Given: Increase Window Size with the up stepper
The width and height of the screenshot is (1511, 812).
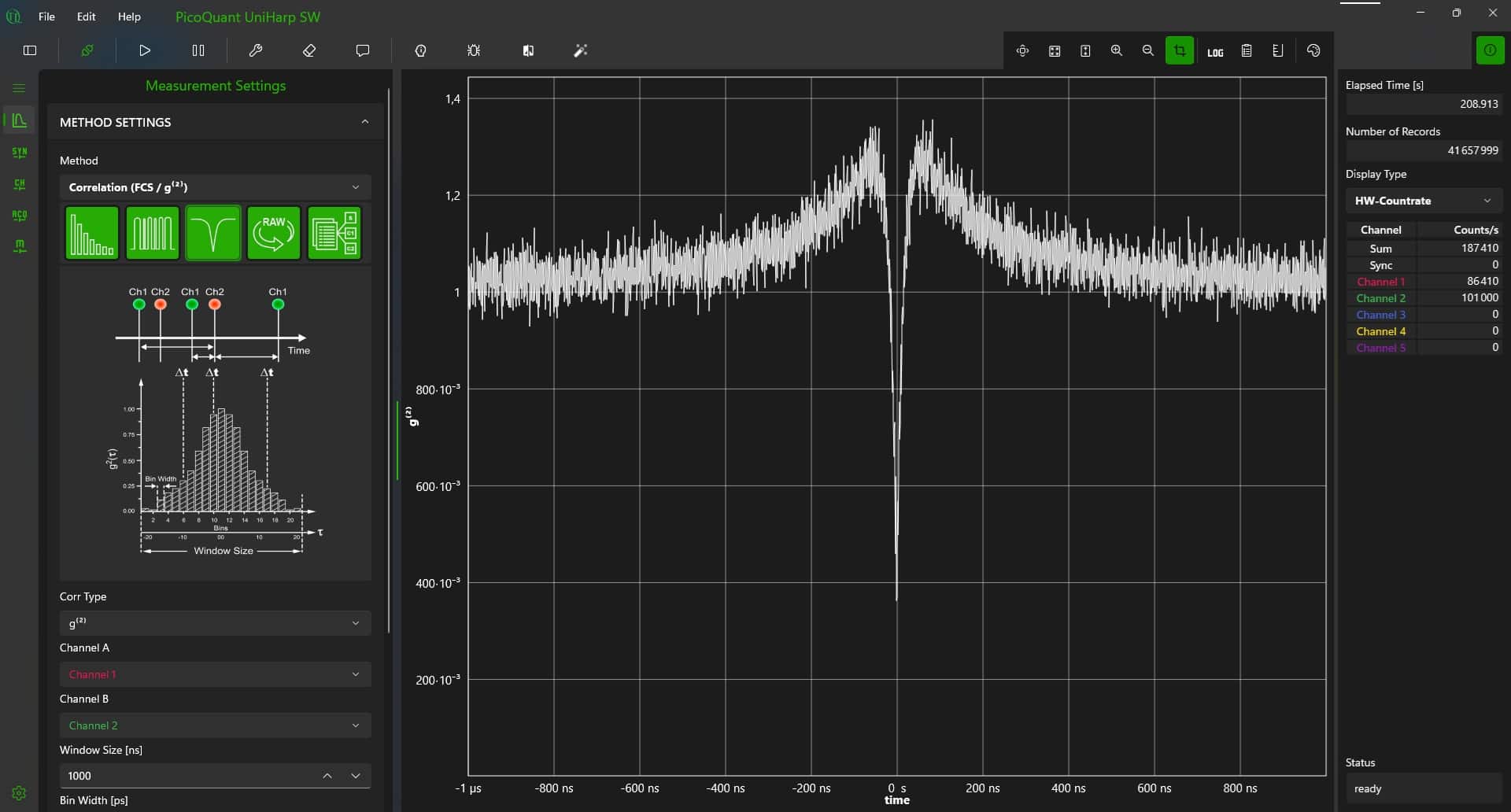Looking at the screenshot, I should pos(328,776).
